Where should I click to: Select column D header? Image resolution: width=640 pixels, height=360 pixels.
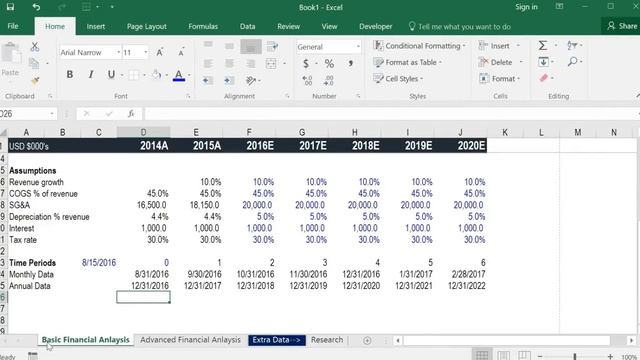point(143,132)
